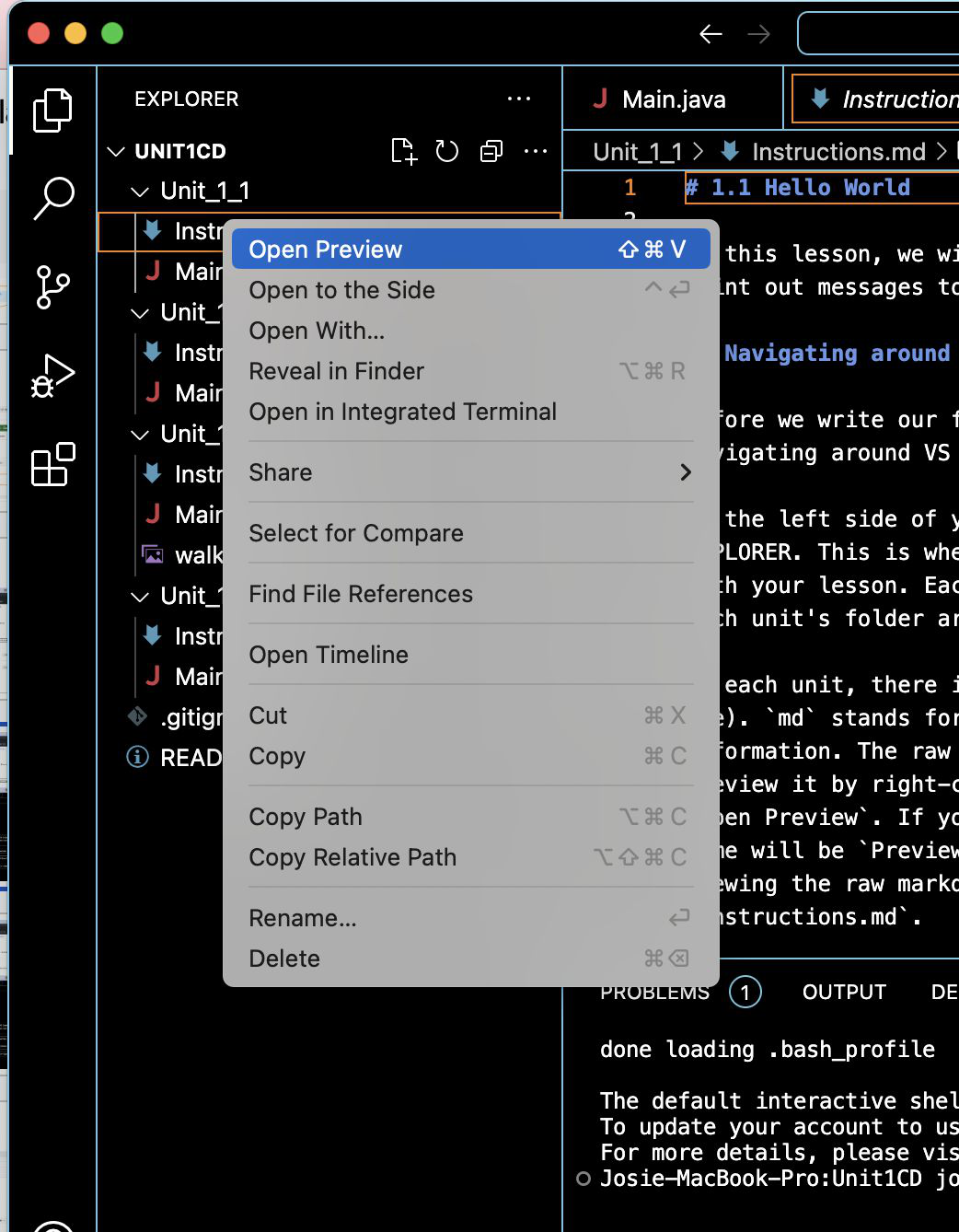The image size is (959, 1232).
Task: Choose Rename from the context menu
Action: coord(303,918)
